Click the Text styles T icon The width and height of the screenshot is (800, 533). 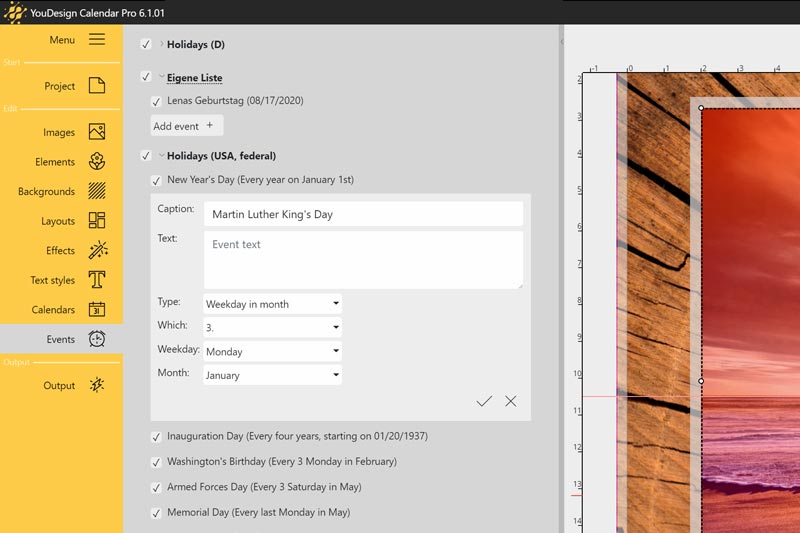pyautogui.click(x=97, y=280)
